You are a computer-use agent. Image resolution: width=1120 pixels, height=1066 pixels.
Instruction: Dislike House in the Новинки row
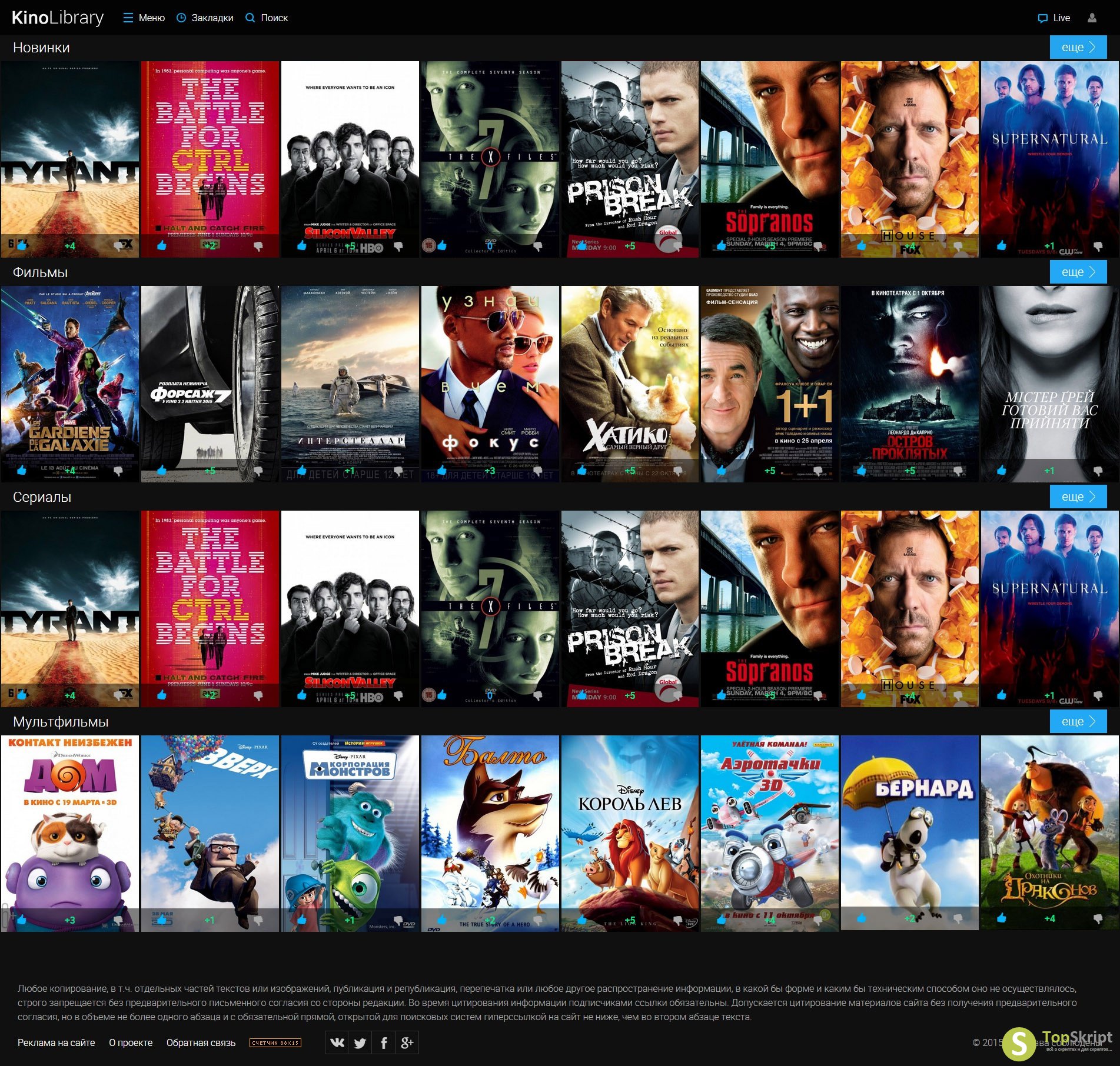(x=958, y=246)
